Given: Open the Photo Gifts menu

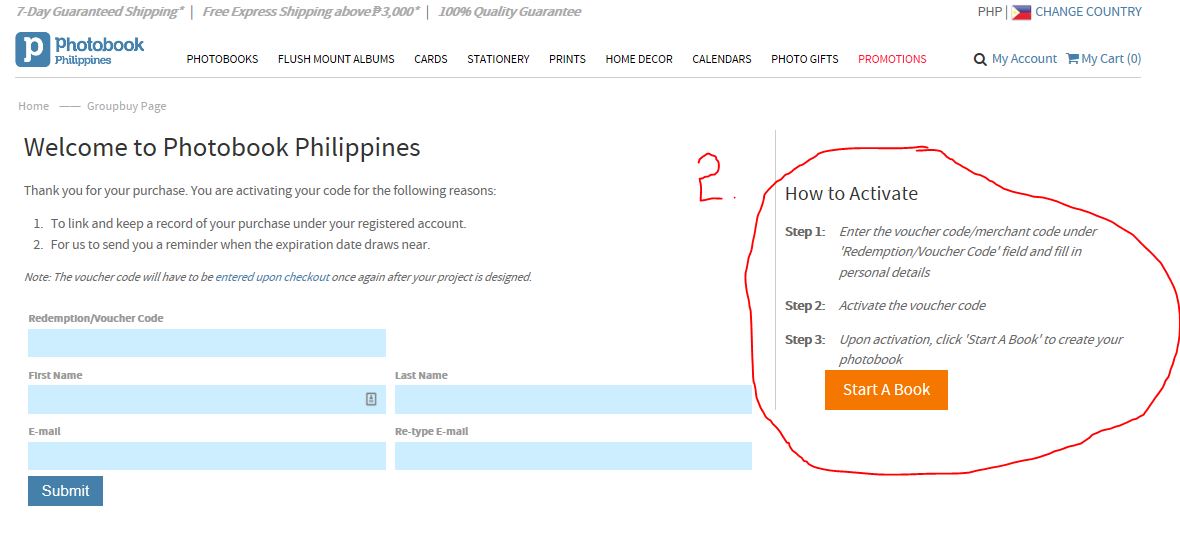Looking at the screenshot, I should tap(804, 59).
